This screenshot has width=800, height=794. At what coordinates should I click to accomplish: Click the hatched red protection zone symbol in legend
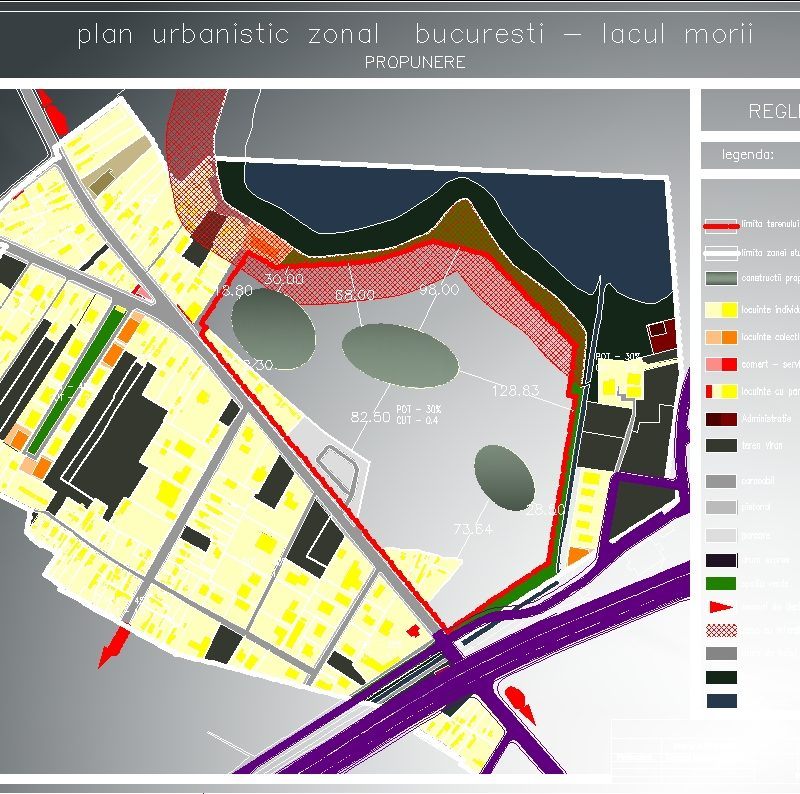pos(720,629)
